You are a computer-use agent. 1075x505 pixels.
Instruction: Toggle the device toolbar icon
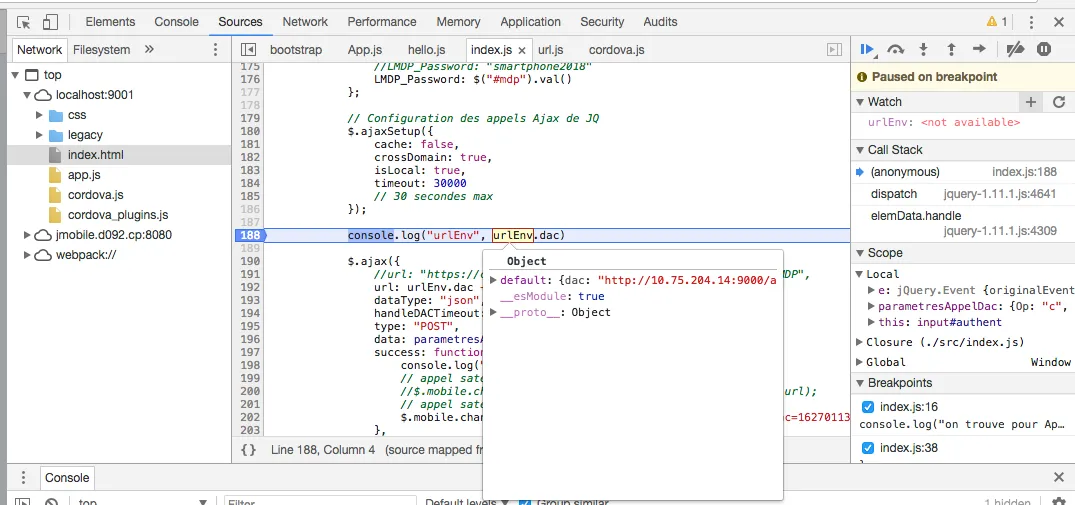[50, 22]
